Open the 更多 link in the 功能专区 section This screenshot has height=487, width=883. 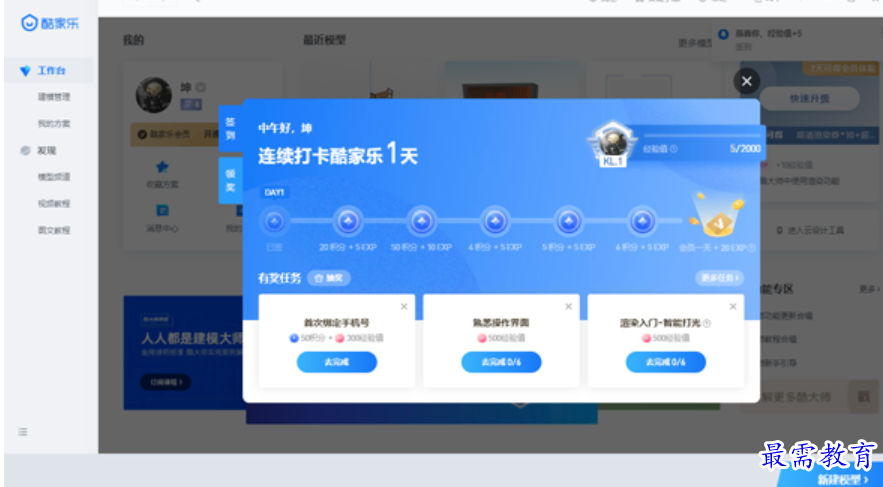click(x=869, y=289)
